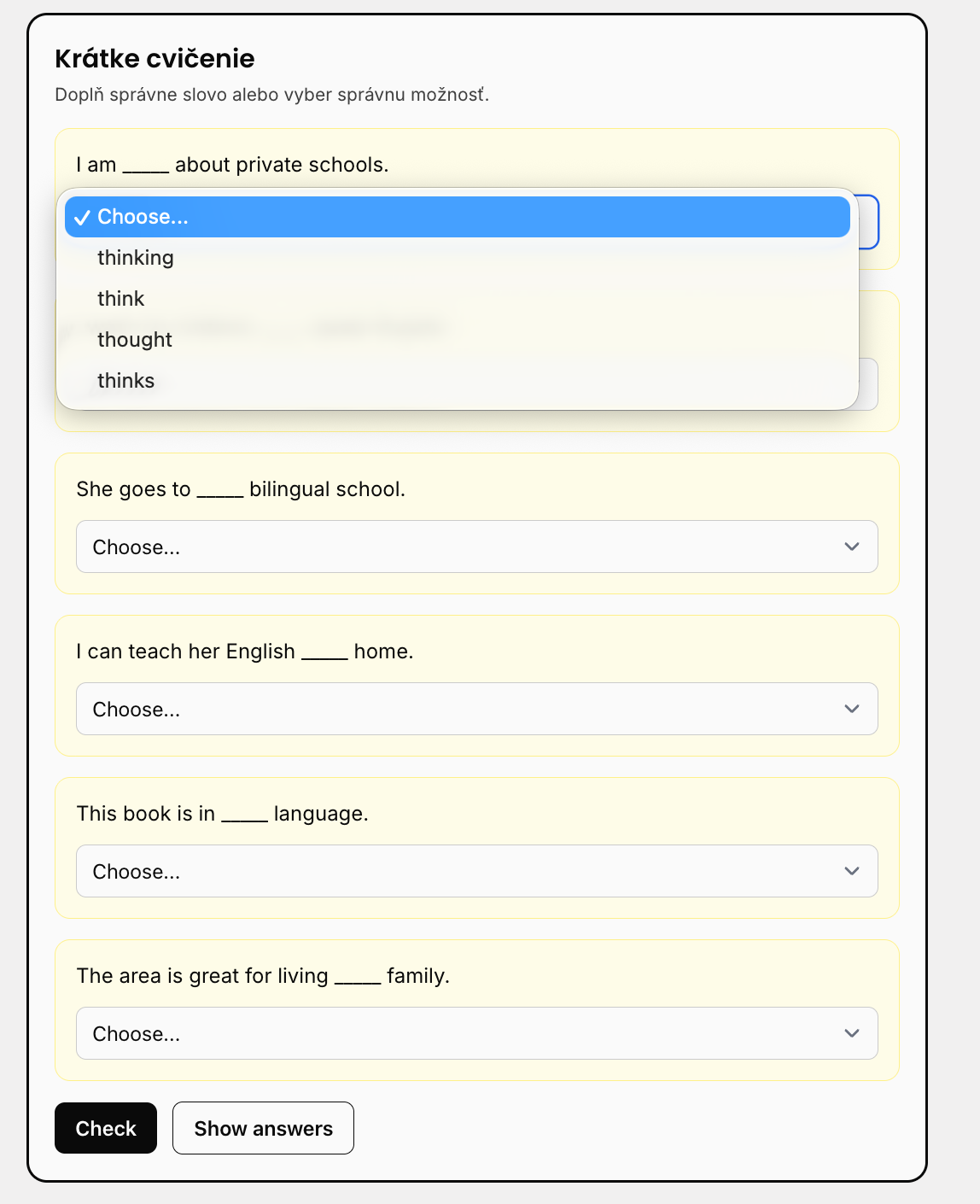The image size is (980, 1204).
Task: Click chevron icon of bilingual school dropdown
Action: click(x=852, y=546)
